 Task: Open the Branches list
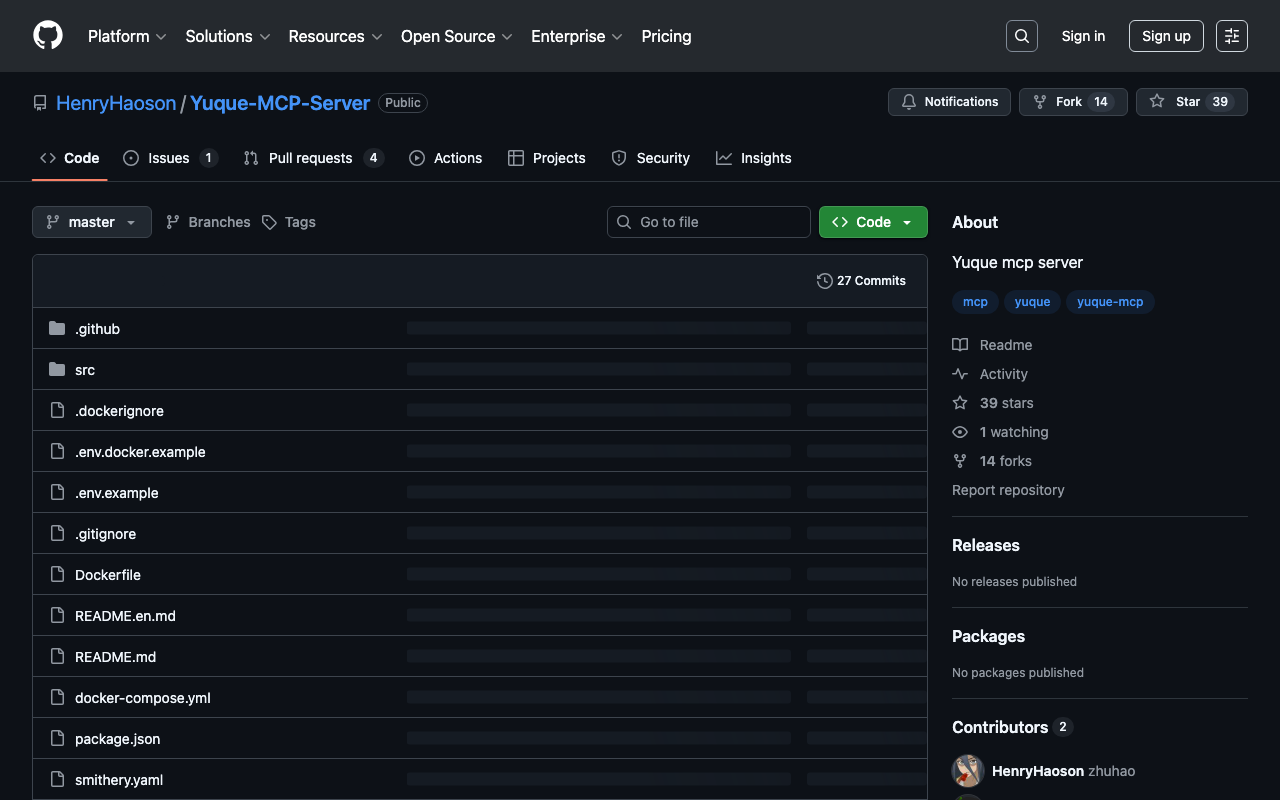[x=208, y=222]
